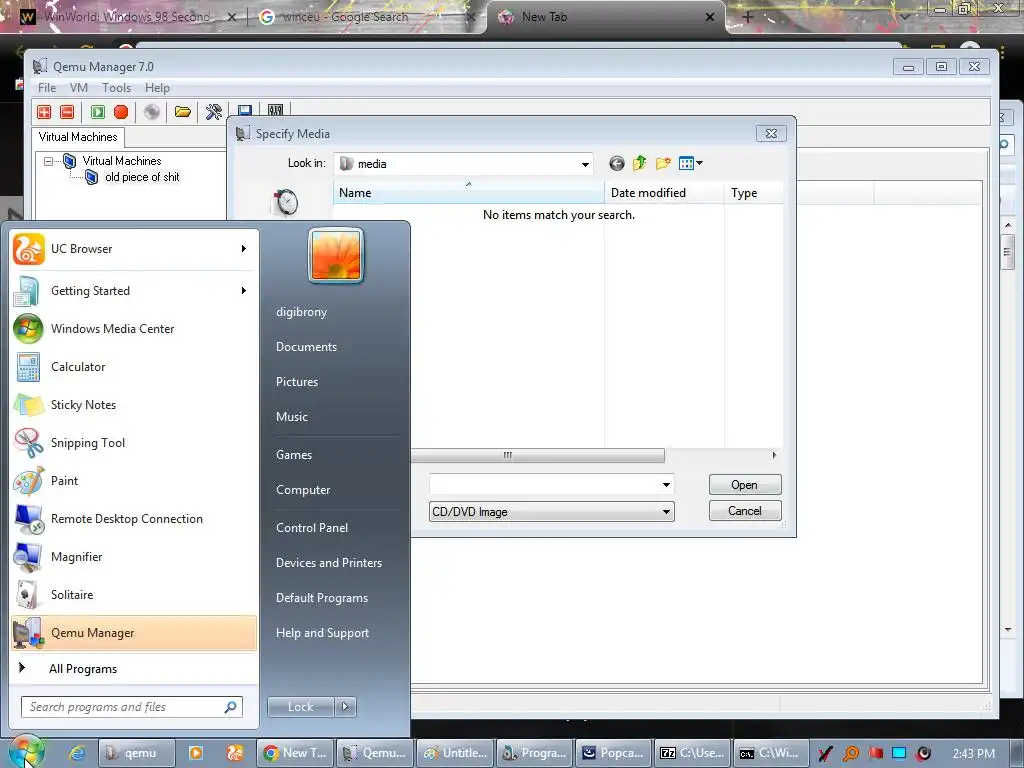Click the up one level folder icon
Viewport: 1024px width, 768px height.
pos(639,163)
